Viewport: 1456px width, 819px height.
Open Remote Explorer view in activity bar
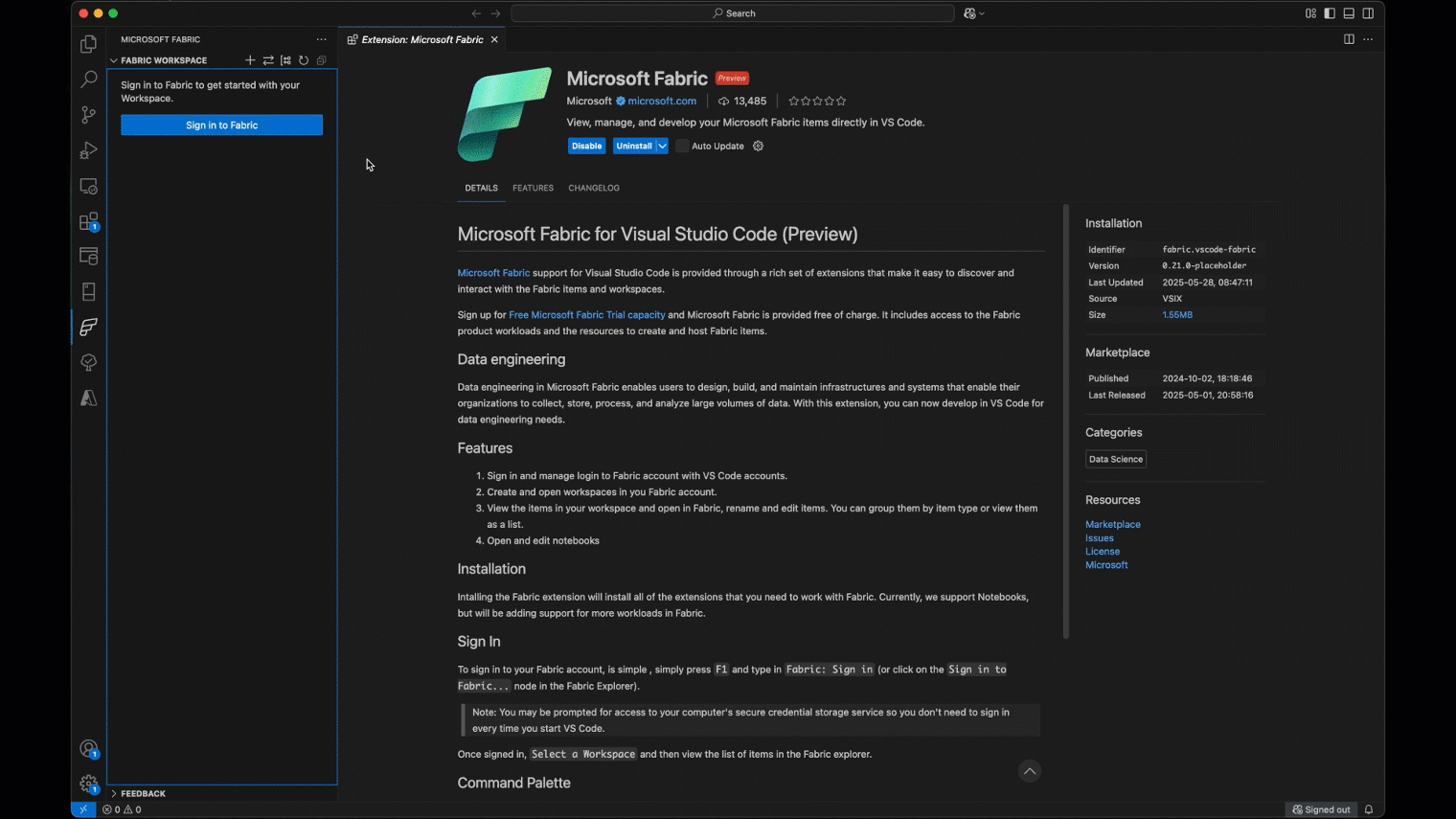point(88,186)
